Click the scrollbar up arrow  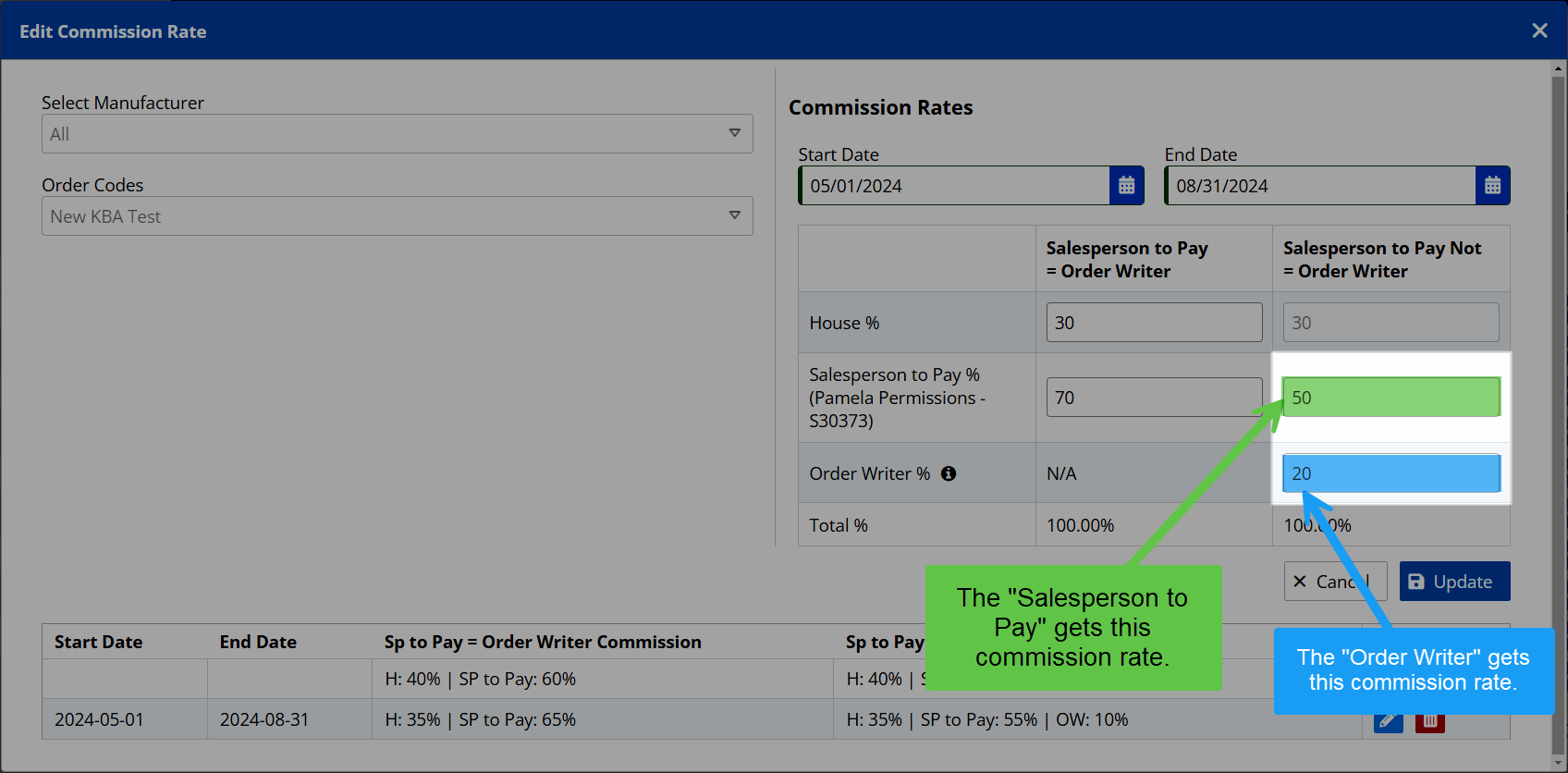[x=1559, y=68]
